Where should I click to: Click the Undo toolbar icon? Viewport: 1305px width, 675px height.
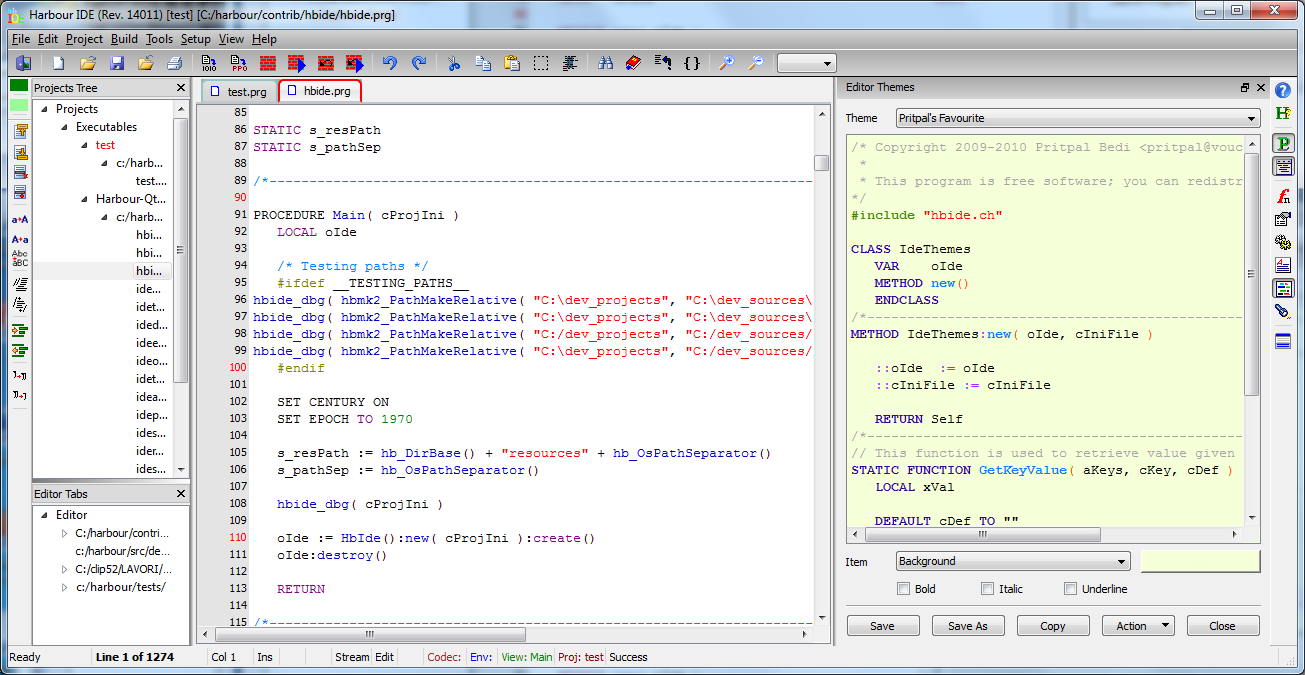point(390,62)
